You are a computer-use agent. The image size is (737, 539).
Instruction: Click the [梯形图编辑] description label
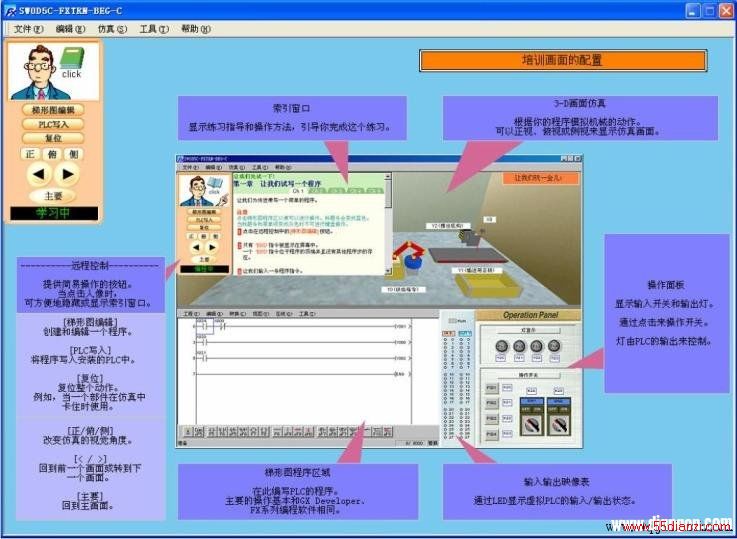[x=90, y=322]
